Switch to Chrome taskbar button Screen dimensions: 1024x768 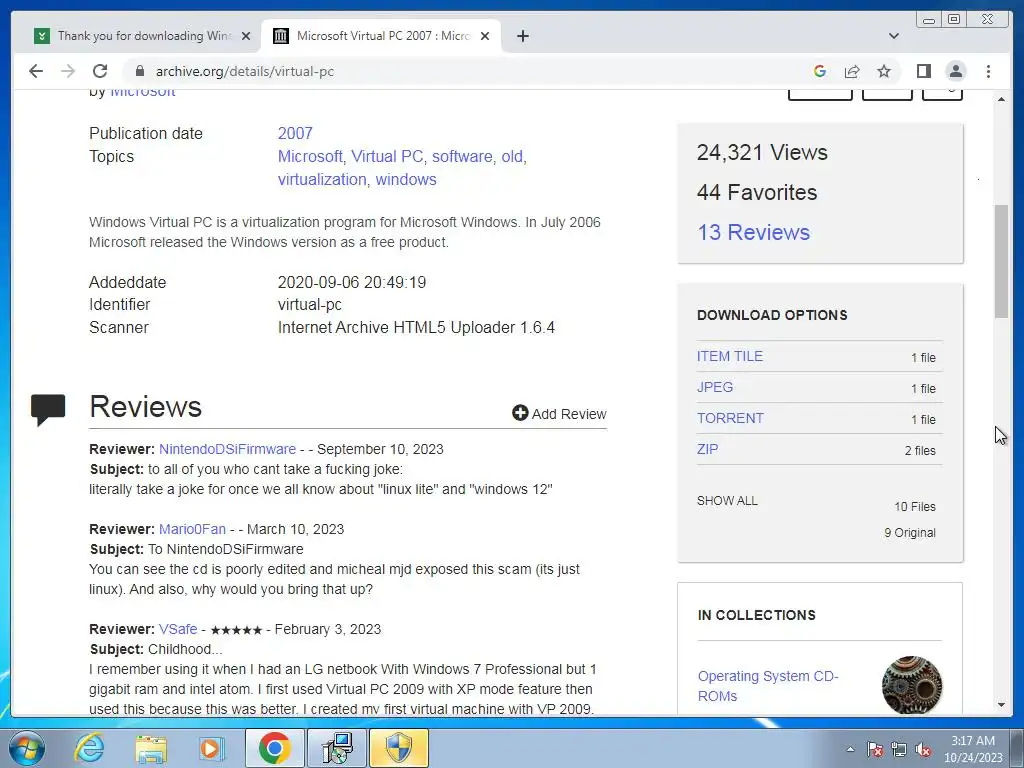[x=274, y=748]
